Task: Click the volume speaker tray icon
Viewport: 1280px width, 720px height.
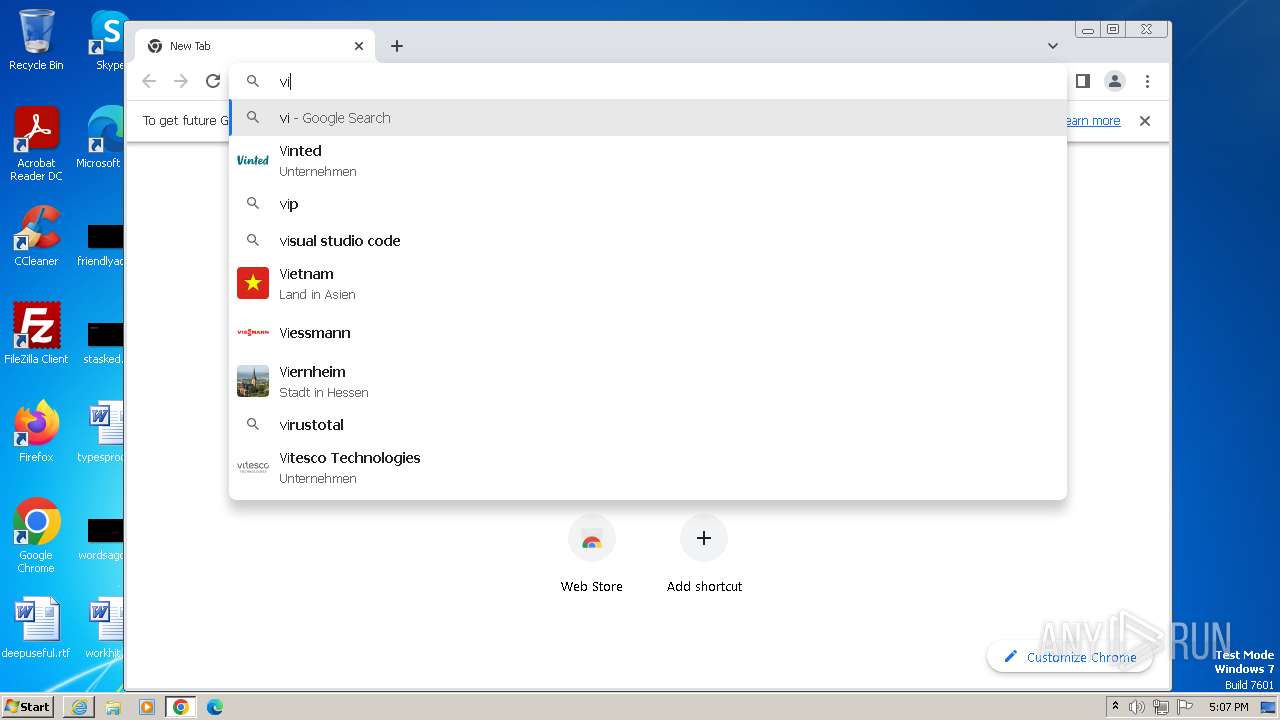Action: (1136, 707)
